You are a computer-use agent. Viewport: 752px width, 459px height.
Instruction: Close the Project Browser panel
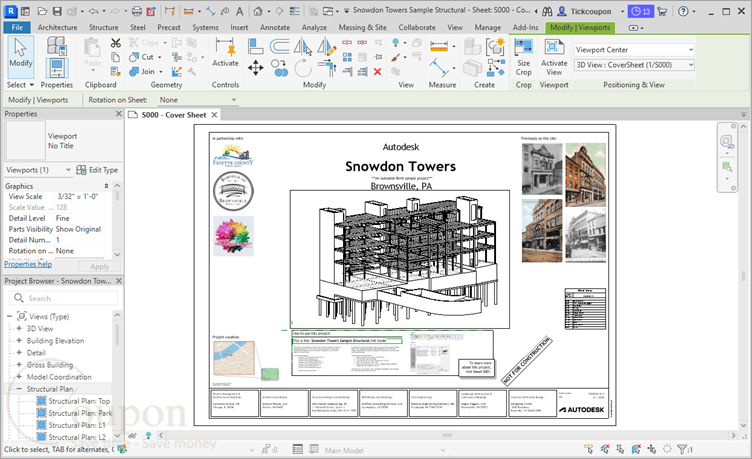[118, 281]
